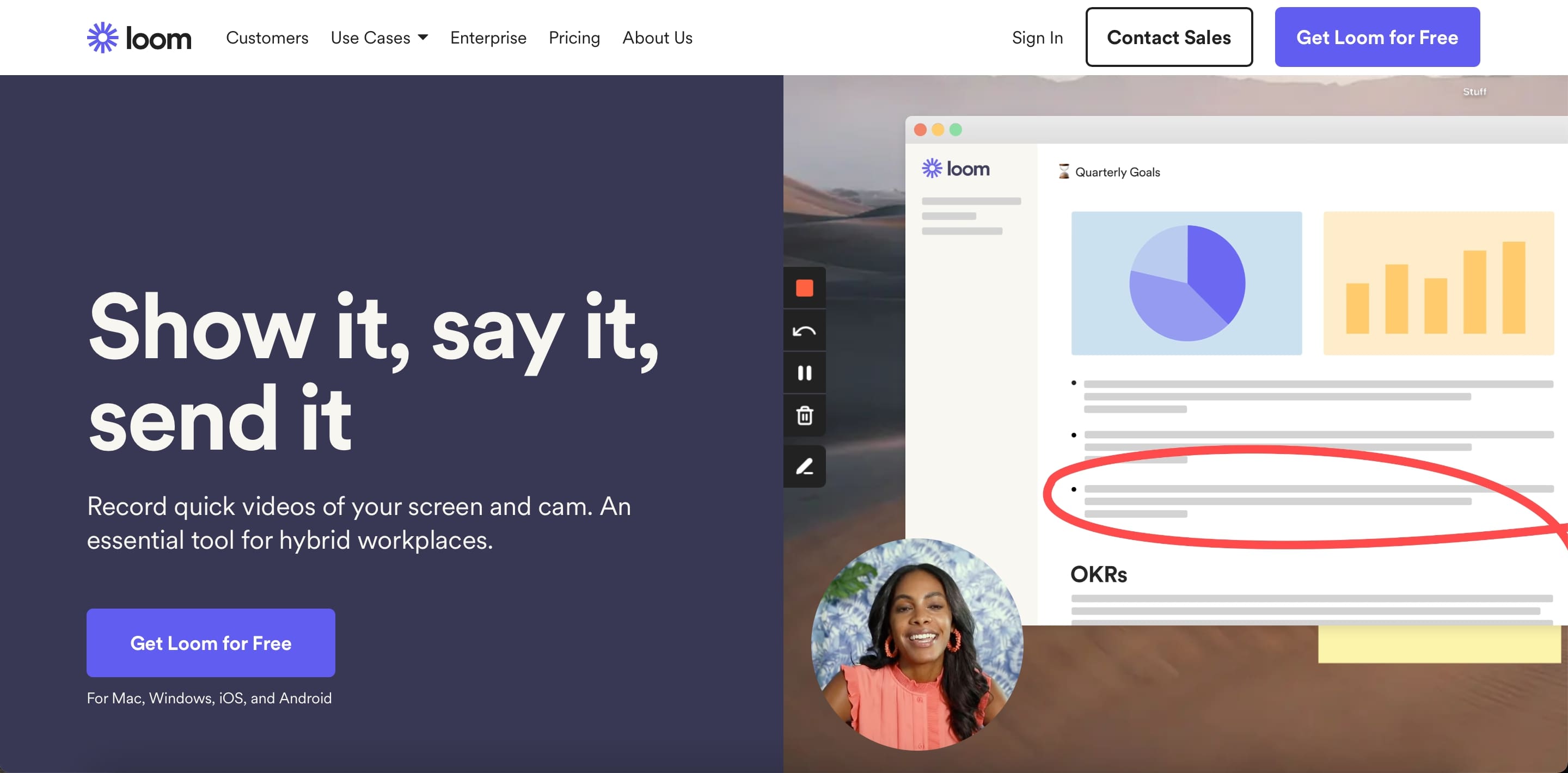Click 'For Mac, Windows, iOS, and Android' text
The height and width of the screenshot is (773, 1568).
(210, 698)
